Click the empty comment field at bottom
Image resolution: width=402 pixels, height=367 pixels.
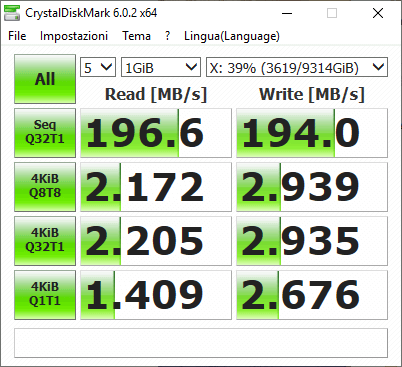201,343
